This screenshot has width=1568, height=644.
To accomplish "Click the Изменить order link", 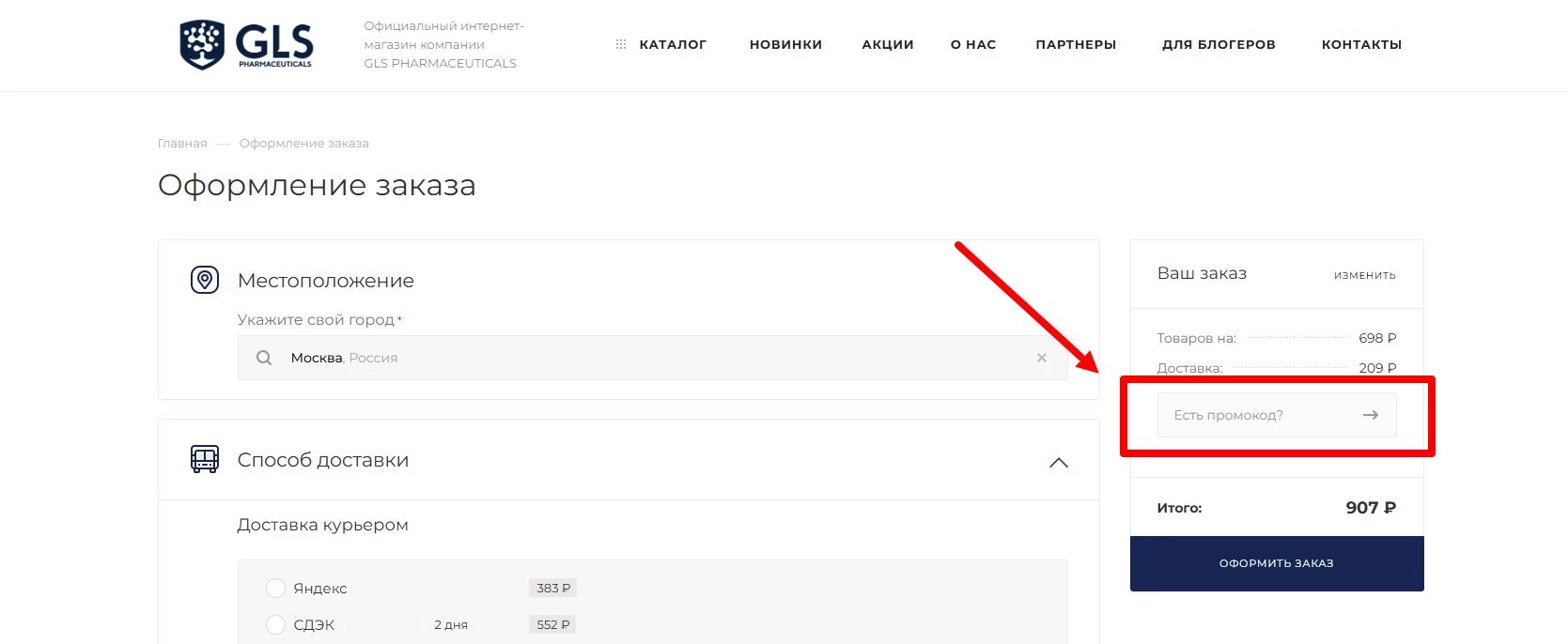I will (1364, 275).
